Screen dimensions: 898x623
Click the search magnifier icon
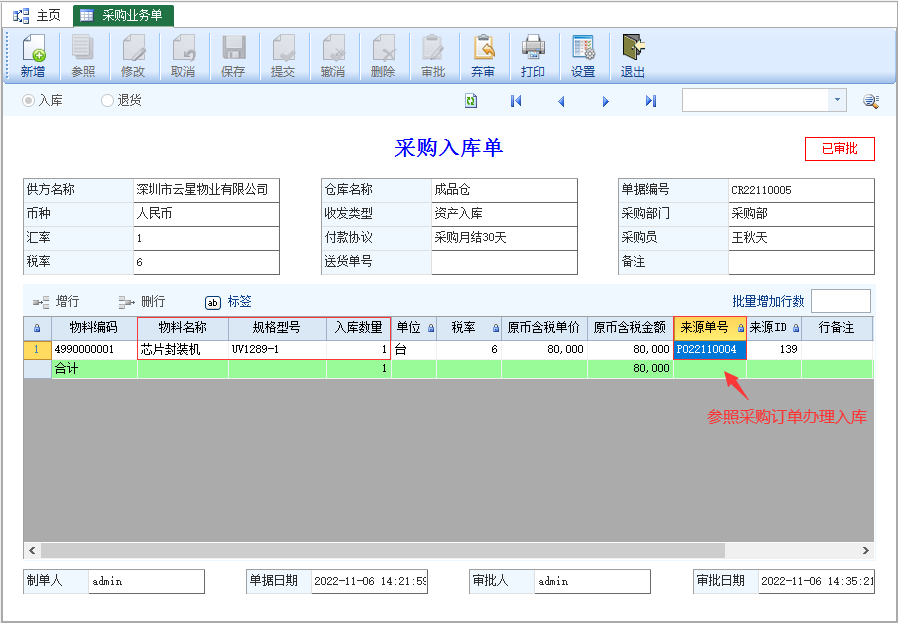(871, 101)
